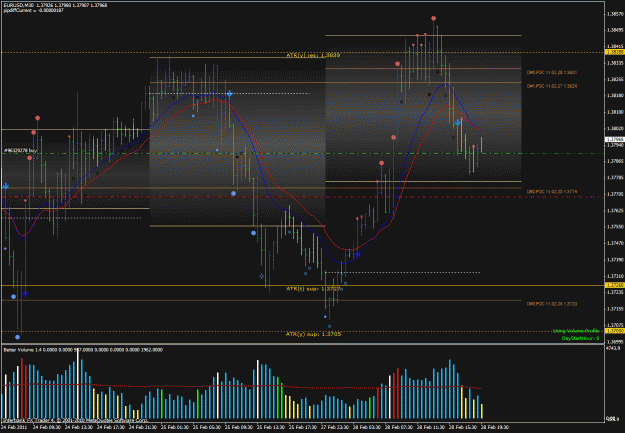Click the POC 11.02.27 1.3824 label
This screenshot has height=433, width=625.
pyautogui.click(x=552, y=86)
